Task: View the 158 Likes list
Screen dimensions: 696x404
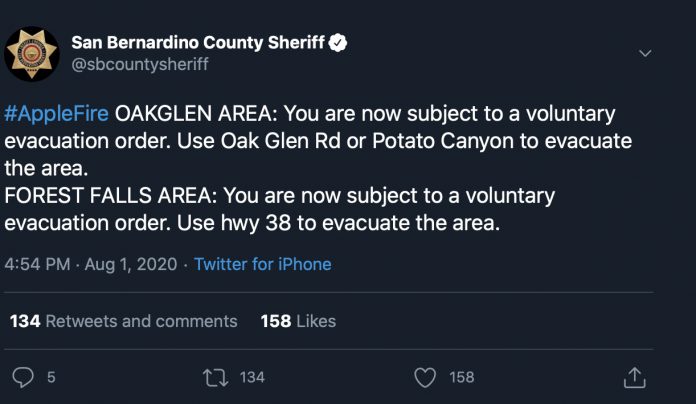Action: coord(298,321)
